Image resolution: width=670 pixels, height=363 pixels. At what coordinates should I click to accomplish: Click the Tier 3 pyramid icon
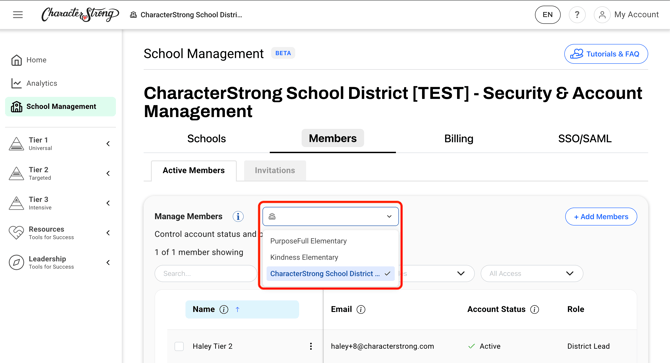tap(16, 203)
